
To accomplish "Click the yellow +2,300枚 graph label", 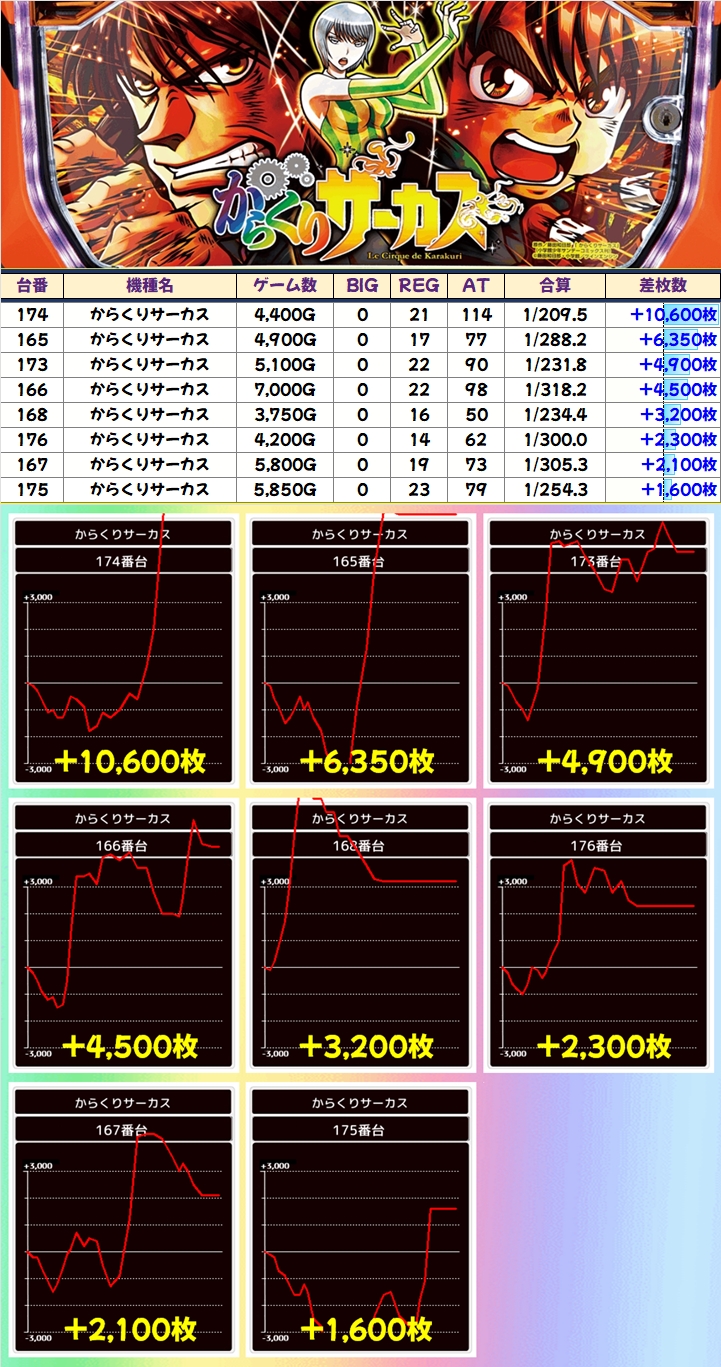I will [x=603, y=1046].
